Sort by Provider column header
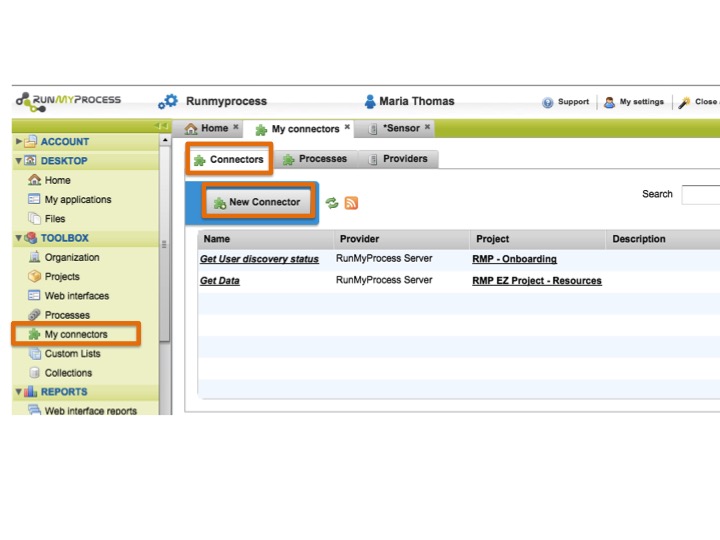Screen dimensions: 720x540 [402, 239]
